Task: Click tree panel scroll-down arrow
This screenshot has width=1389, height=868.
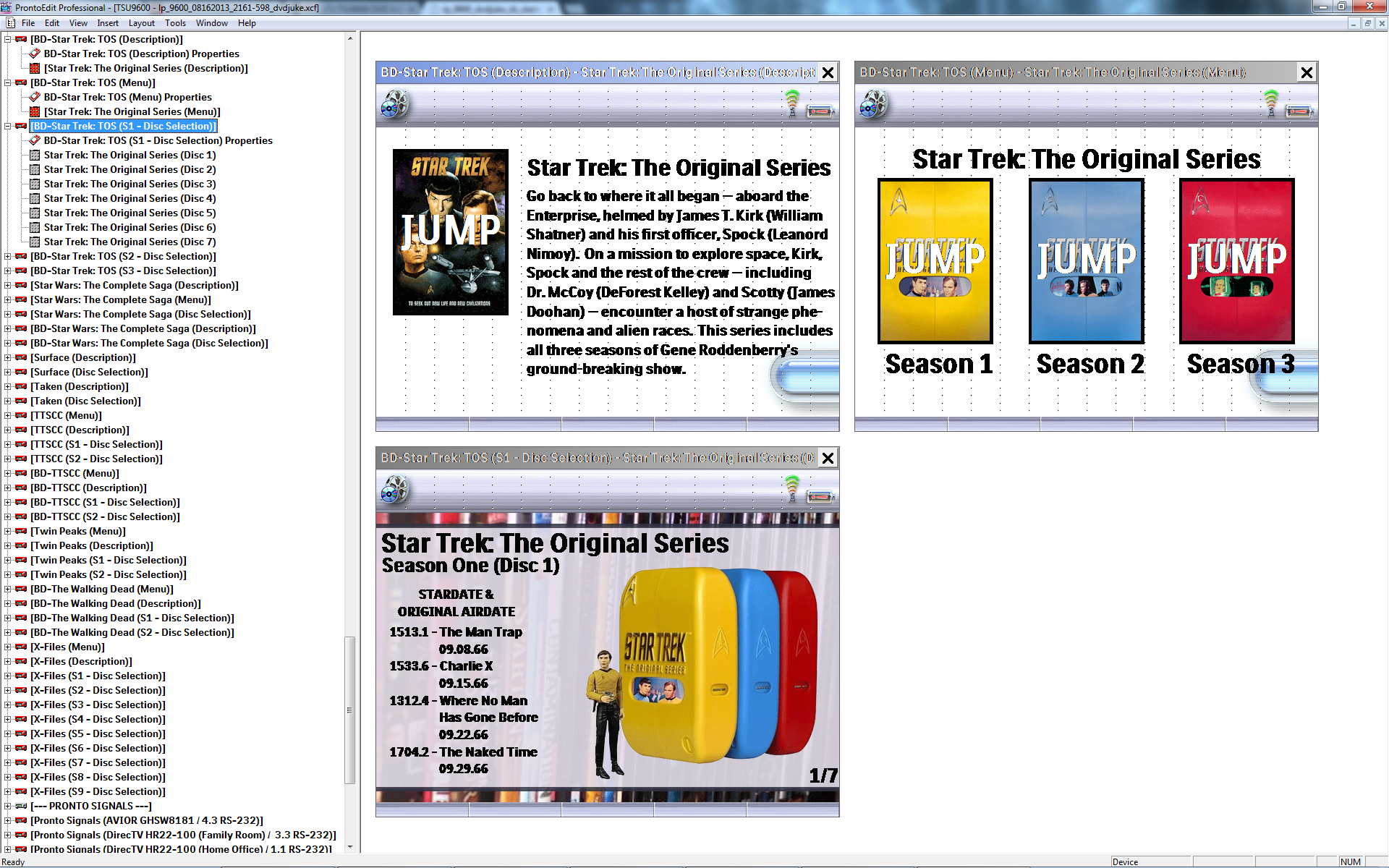Action: click(350, 847)
